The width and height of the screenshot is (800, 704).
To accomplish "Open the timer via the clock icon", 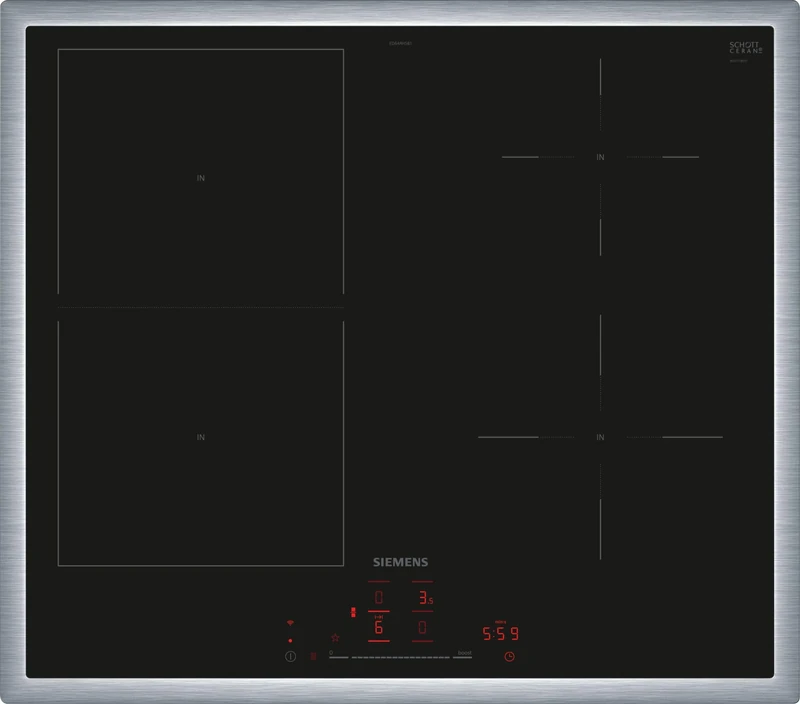I will point(509,657).
